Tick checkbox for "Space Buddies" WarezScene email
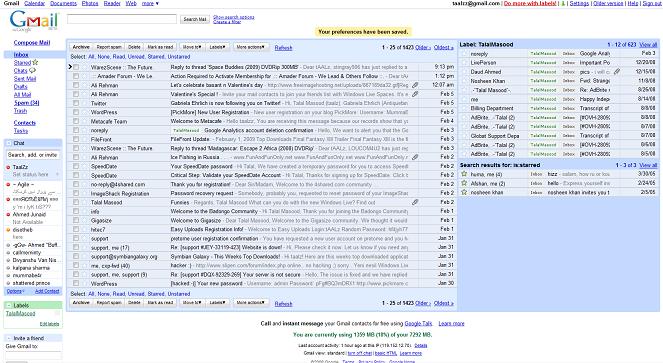663x363 pixels. (x=76, y=67)
